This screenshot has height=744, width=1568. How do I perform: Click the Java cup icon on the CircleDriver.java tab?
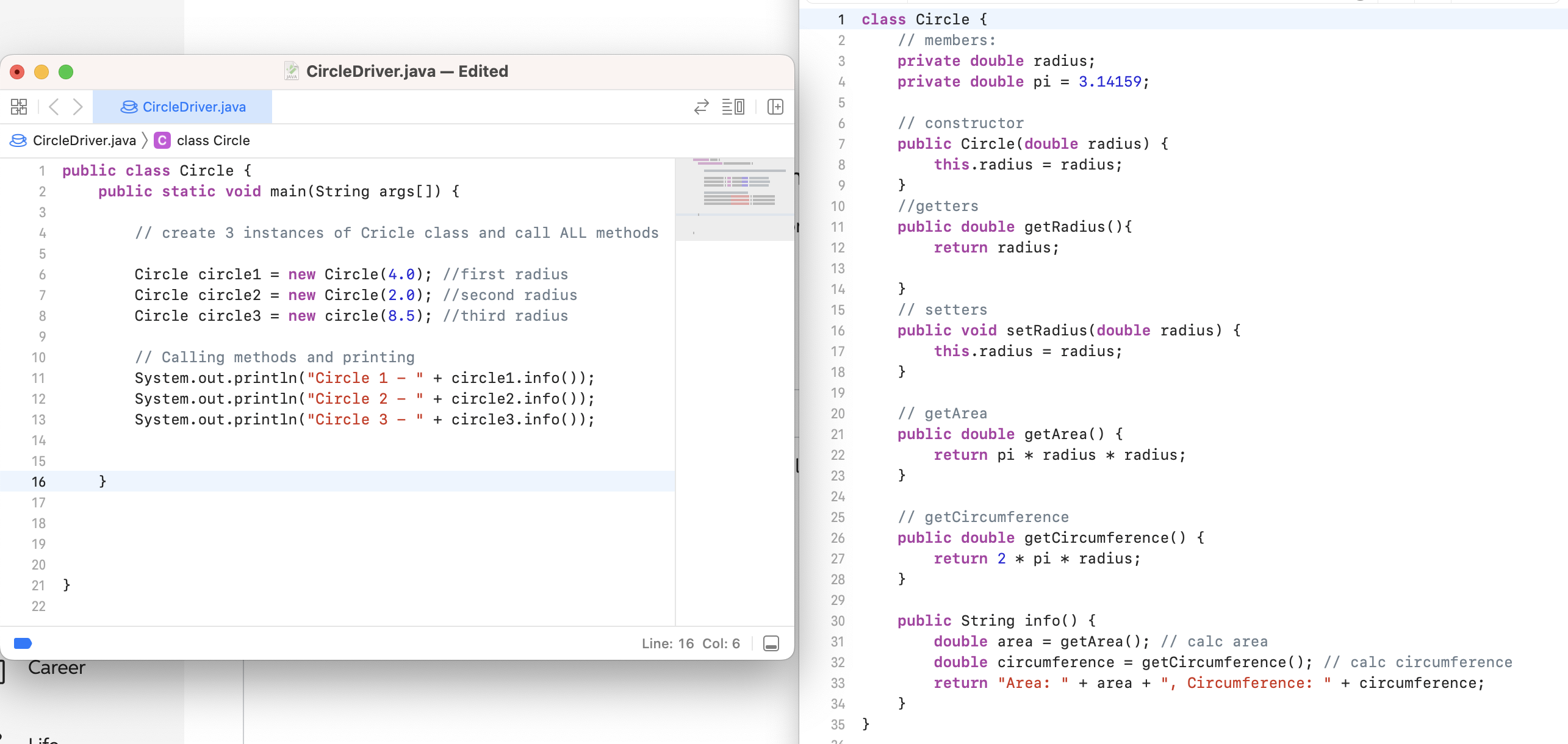tap(128, 107)
